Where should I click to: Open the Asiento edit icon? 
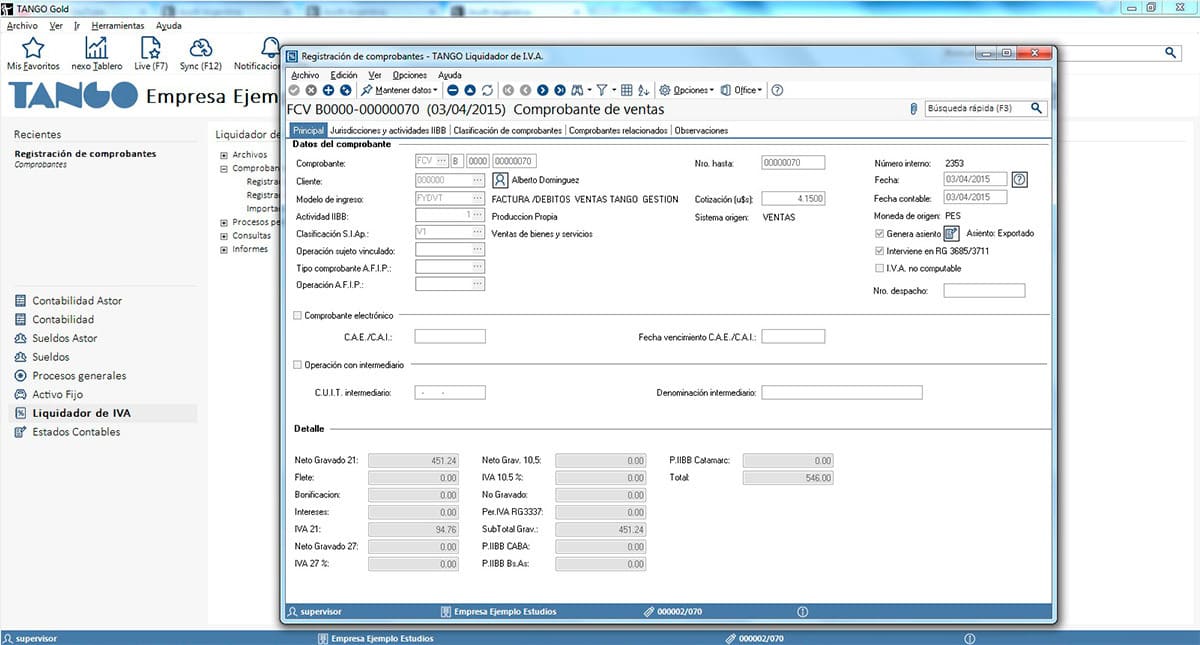coord(952,233)
